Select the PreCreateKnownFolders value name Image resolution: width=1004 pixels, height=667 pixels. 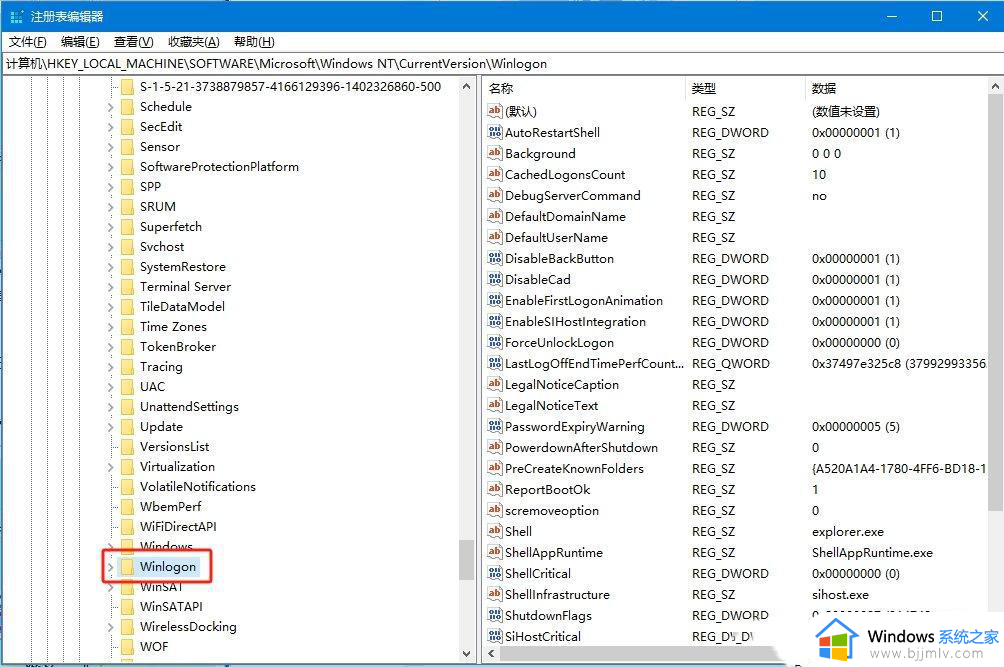click(574, 469)
